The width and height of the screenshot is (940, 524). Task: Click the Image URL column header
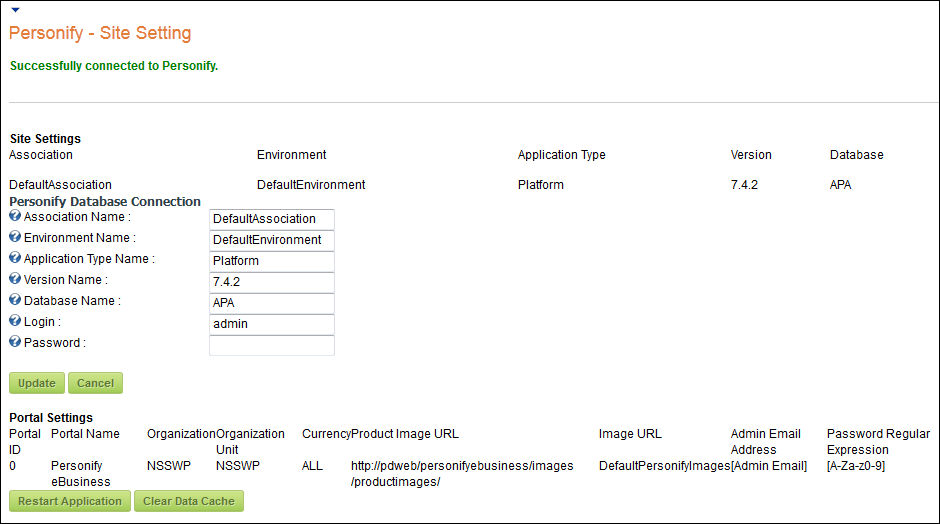coord(630,433)
